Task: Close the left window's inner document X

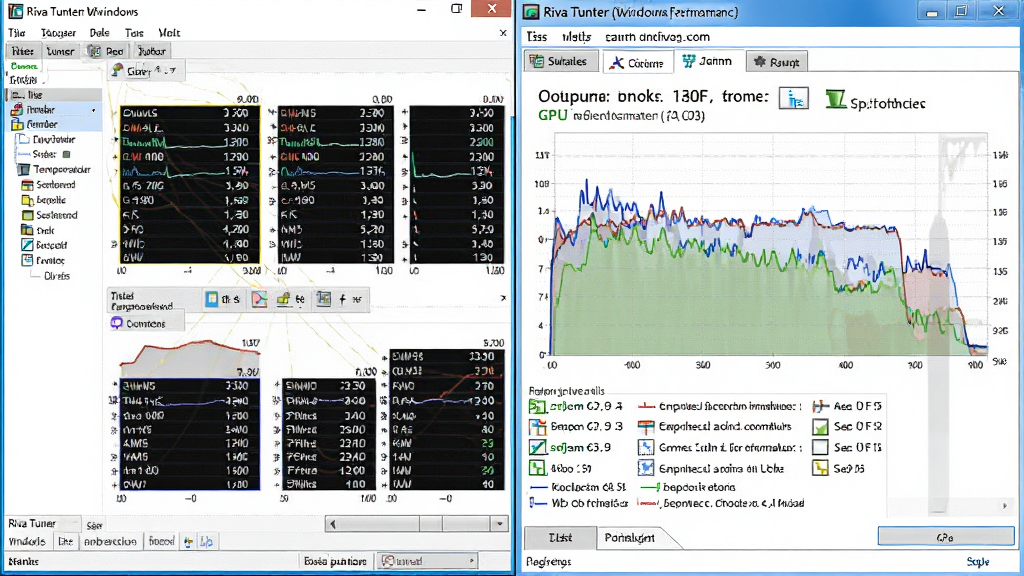Action: pyautogui.click(x=503, y=33)
